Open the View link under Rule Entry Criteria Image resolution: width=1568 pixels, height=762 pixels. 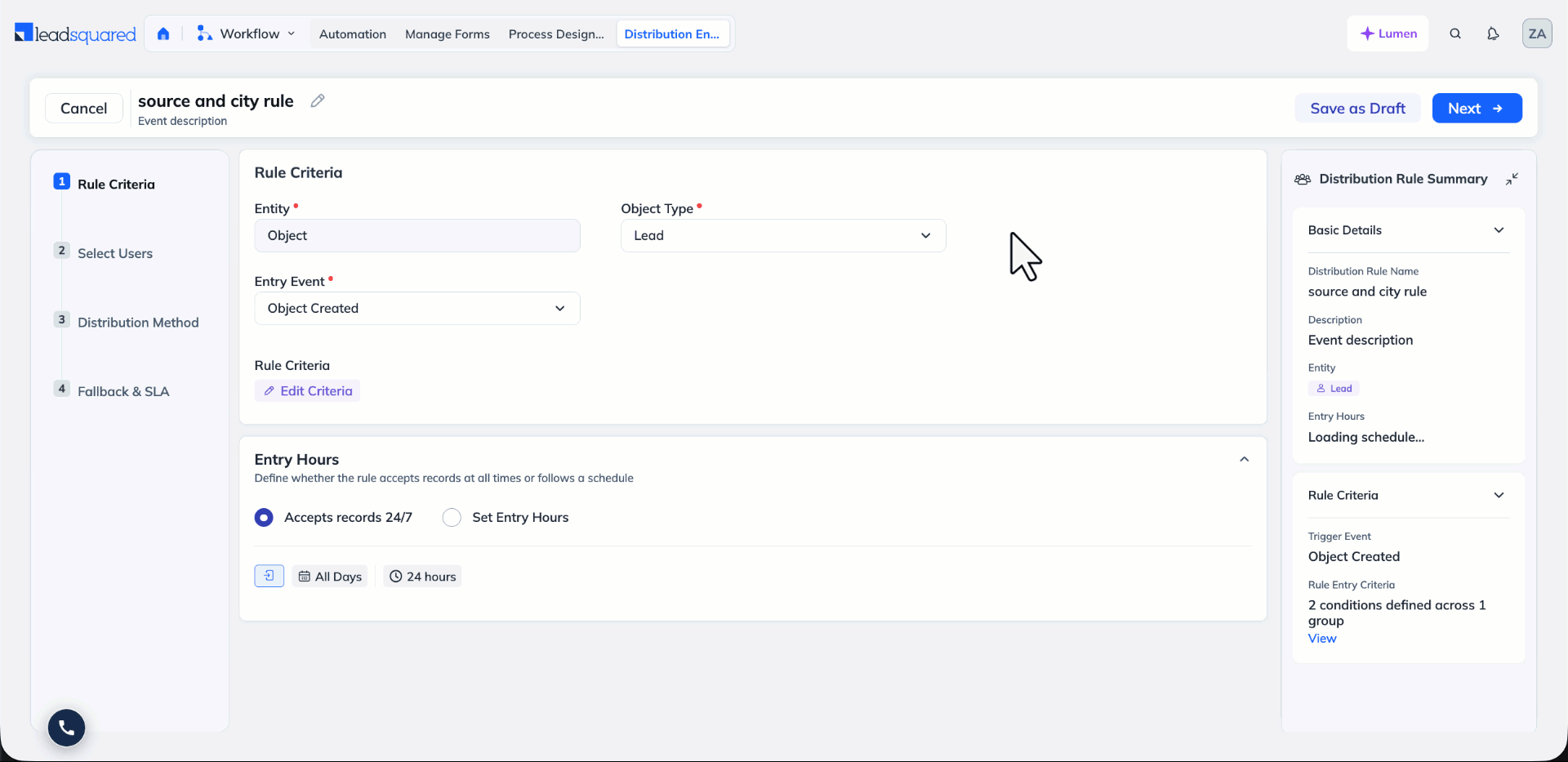[x=1322, y=639]
